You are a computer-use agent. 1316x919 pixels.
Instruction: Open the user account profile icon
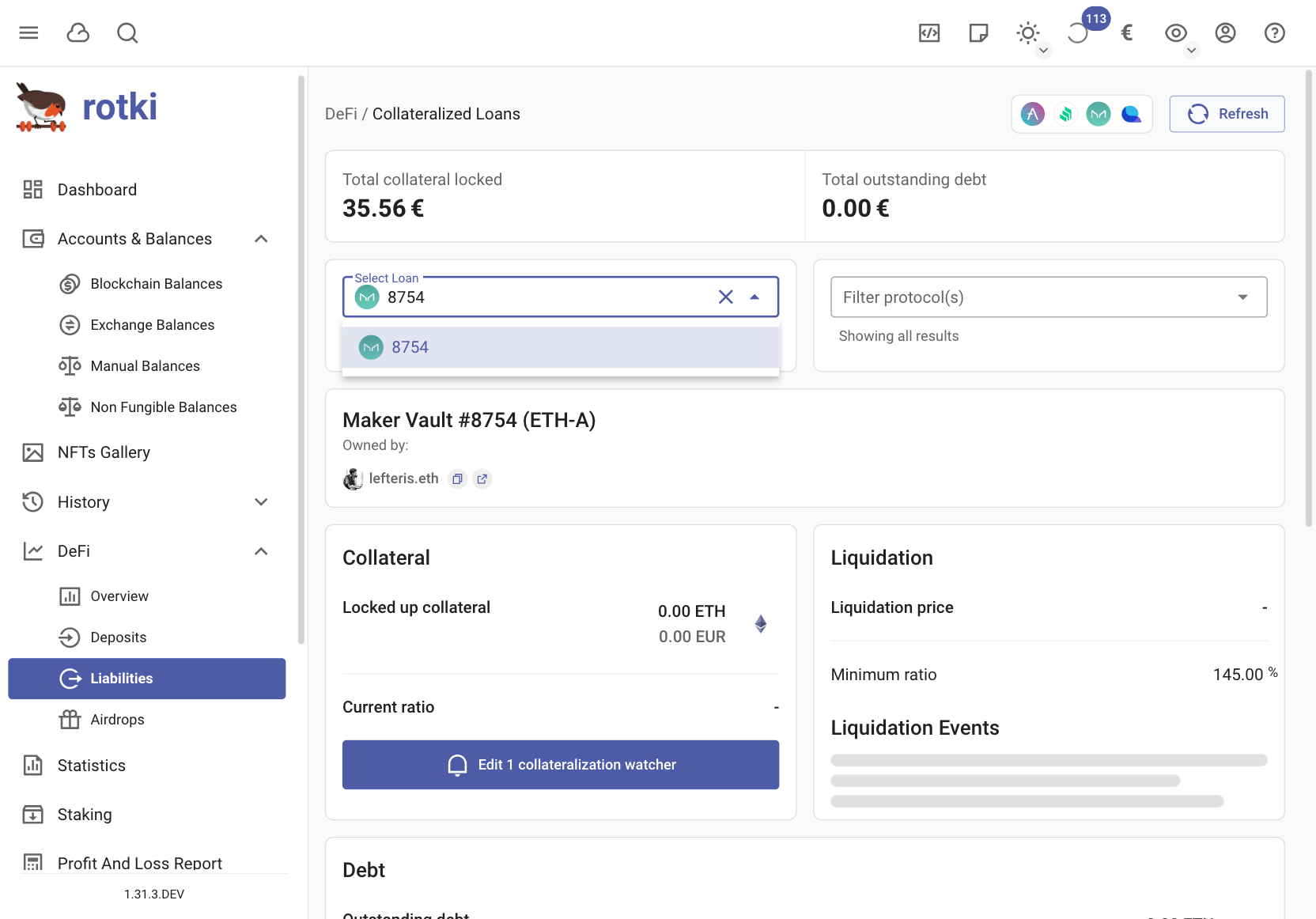tap(1225, 32)
